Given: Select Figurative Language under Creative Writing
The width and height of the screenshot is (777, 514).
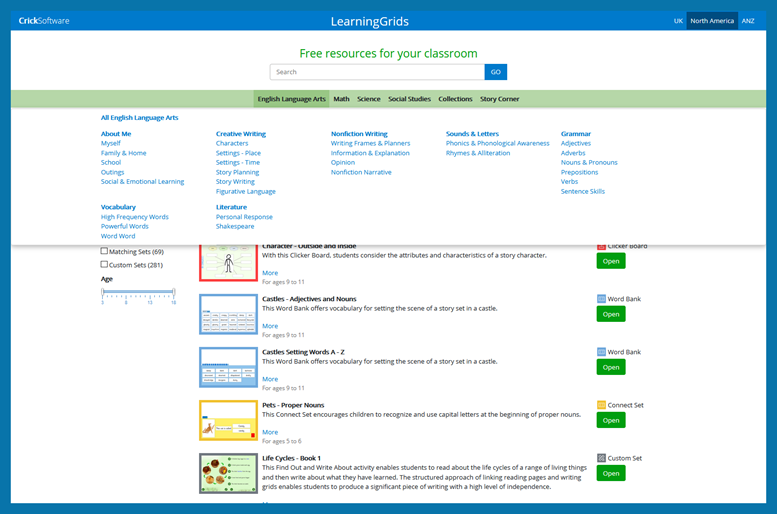Looking at the screenshot, I should click(x=245, y=191).
